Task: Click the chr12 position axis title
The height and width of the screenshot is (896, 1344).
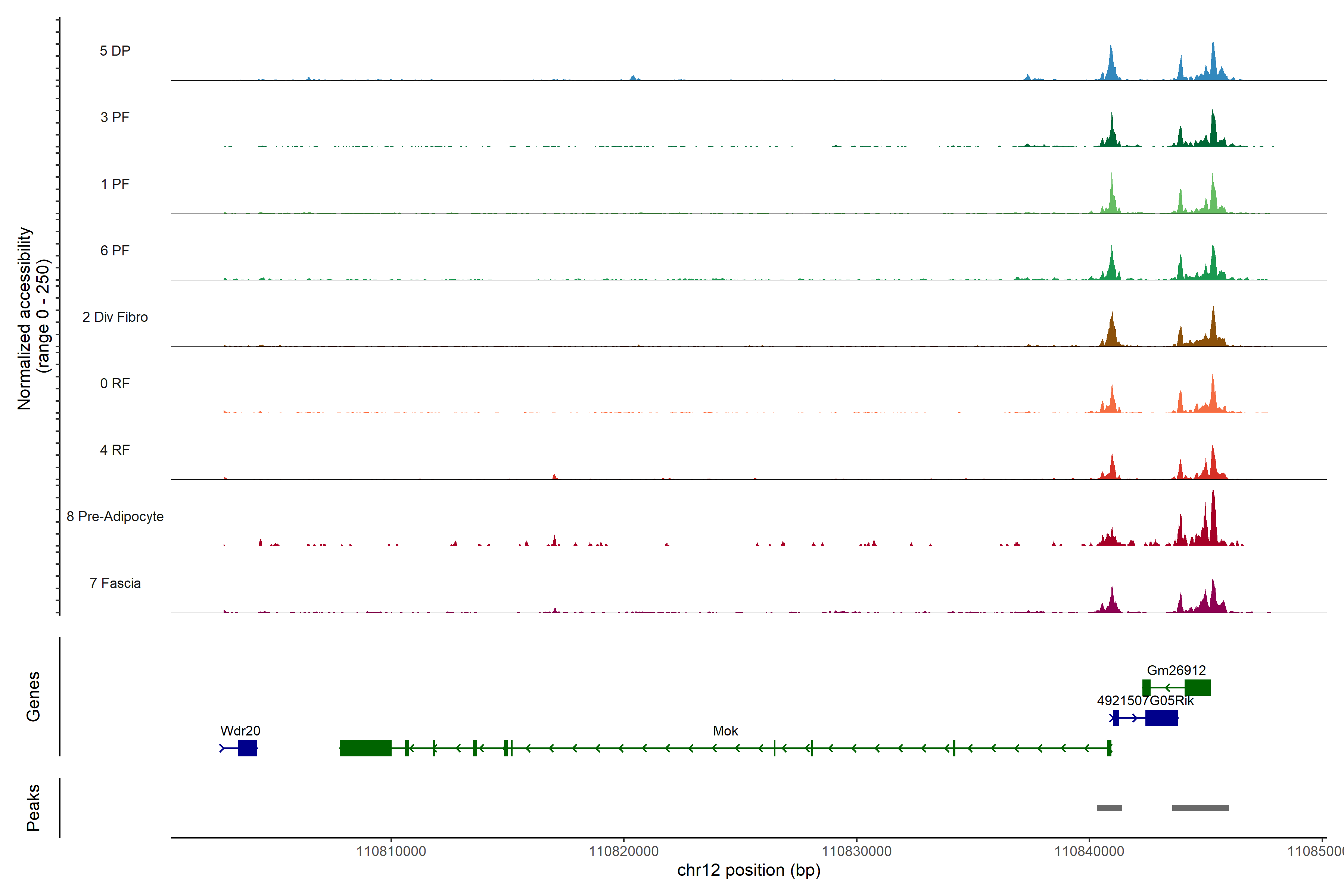Action: (x=749, y=870)
